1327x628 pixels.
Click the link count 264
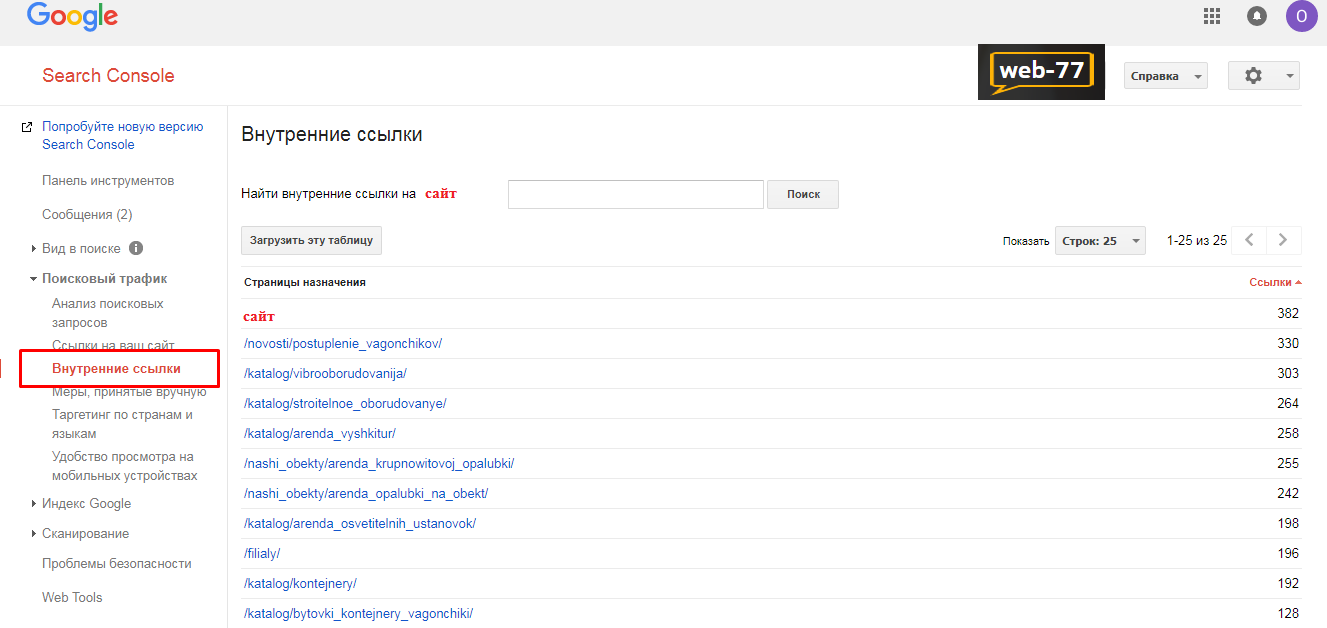point(1288,403)
